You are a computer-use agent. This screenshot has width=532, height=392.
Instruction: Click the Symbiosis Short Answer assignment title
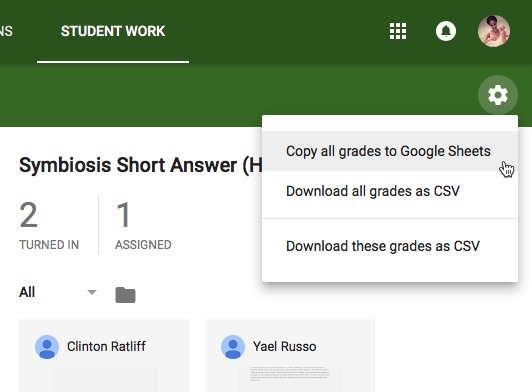140,165
